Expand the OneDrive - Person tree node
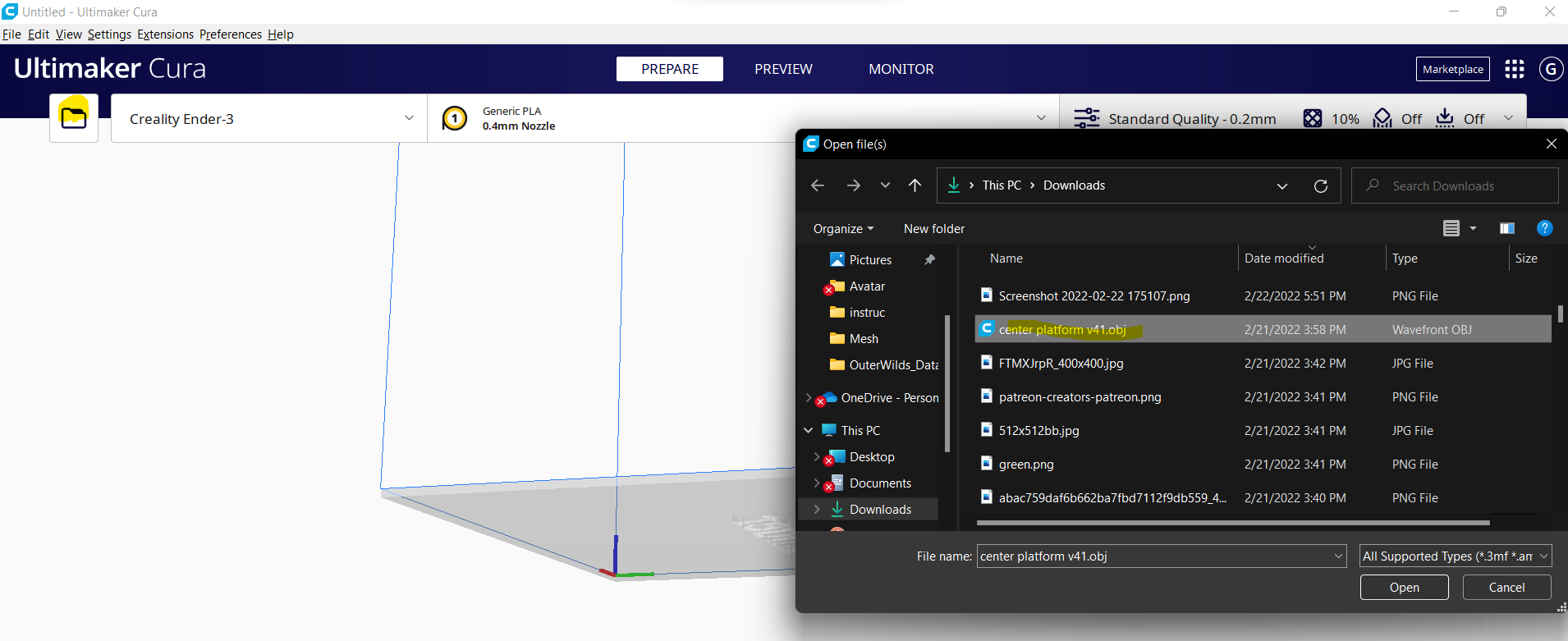This screenshot has width=1568, height=641. [809, 397]
